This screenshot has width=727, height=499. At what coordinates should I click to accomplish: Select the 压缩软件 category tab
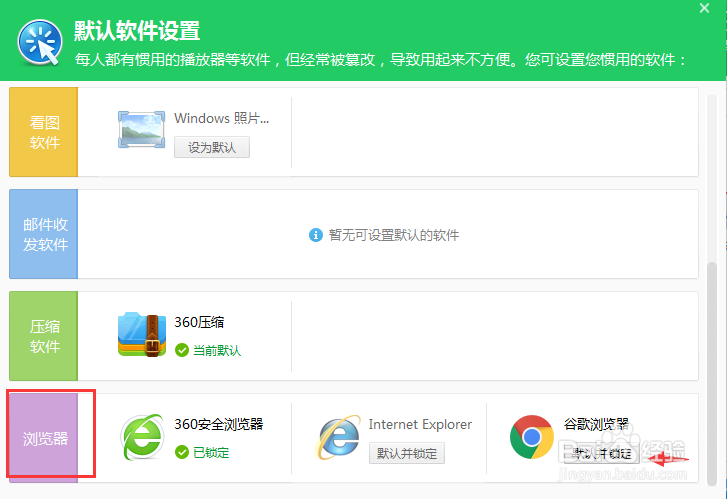[x=44, y=336]
